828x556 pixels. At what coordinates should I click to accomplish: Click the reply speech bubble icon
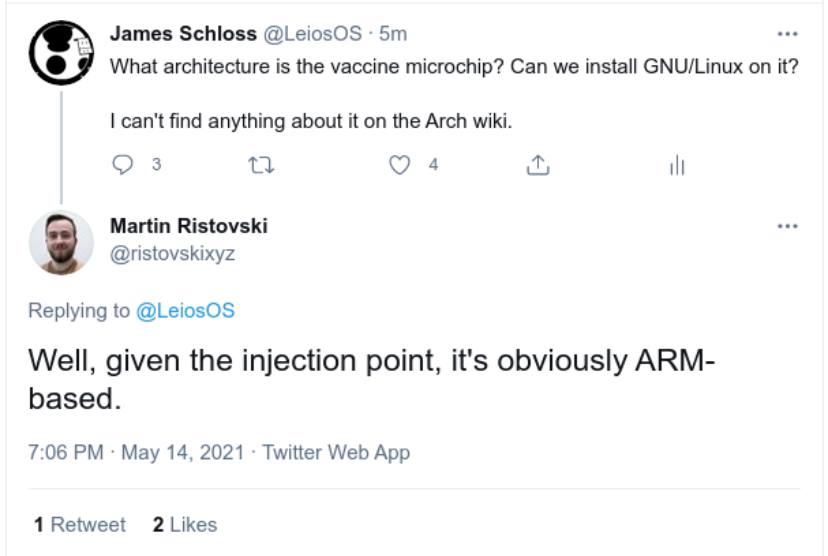coord(123,165)
